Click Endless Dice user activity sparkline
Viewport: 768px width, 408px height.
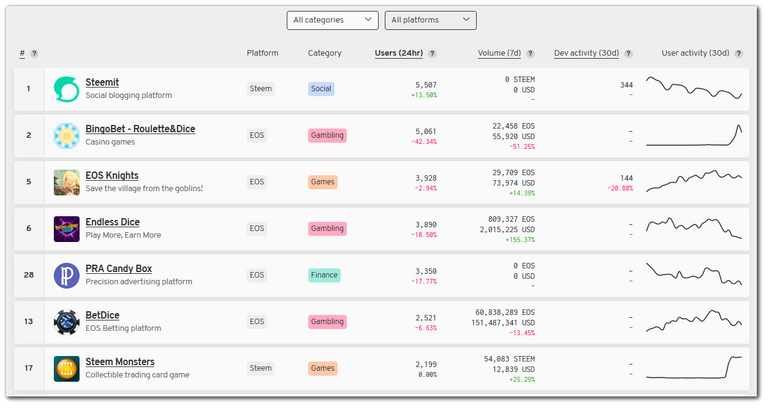point(694,228)
